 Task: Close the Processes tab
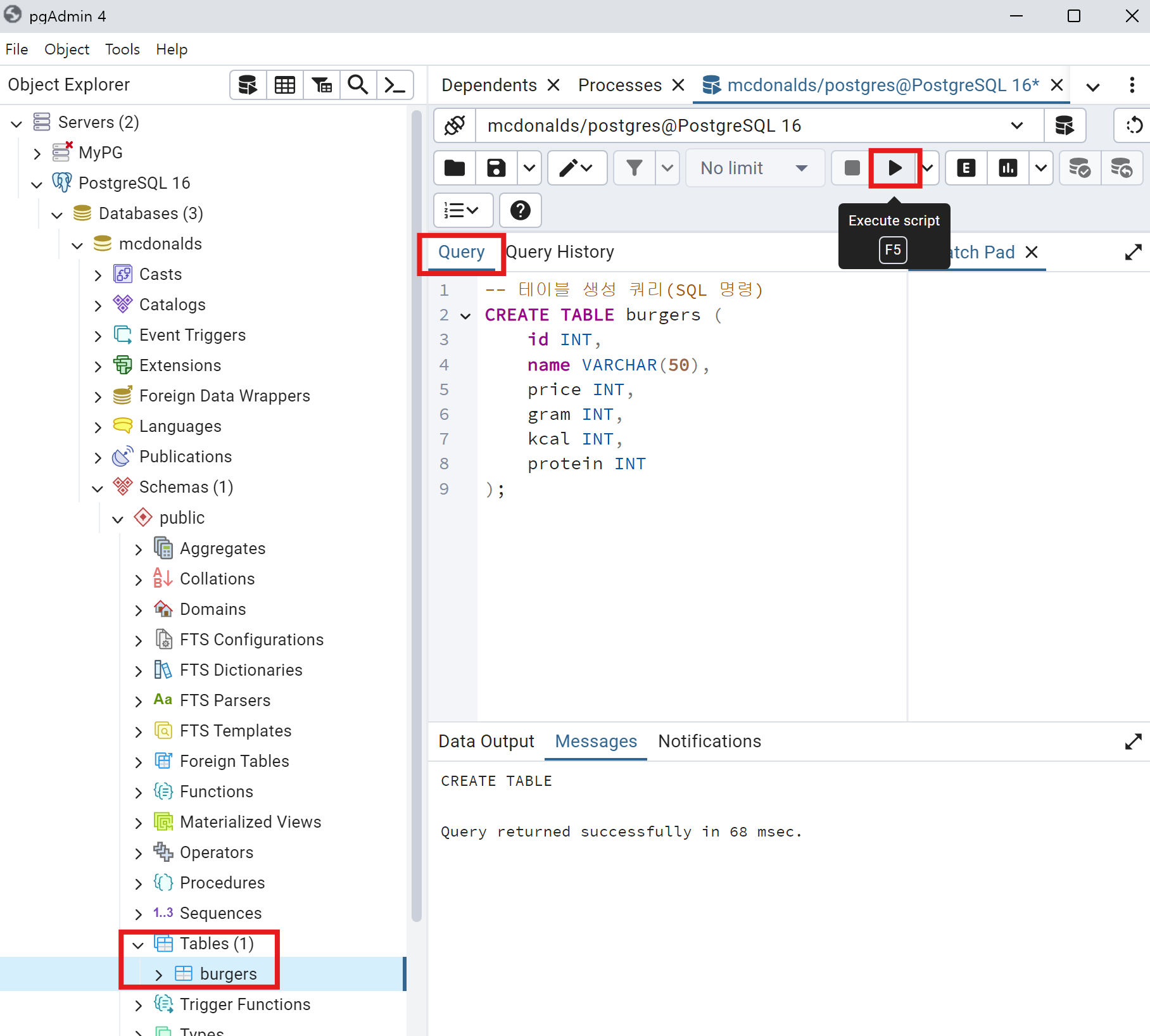[678, 85]
